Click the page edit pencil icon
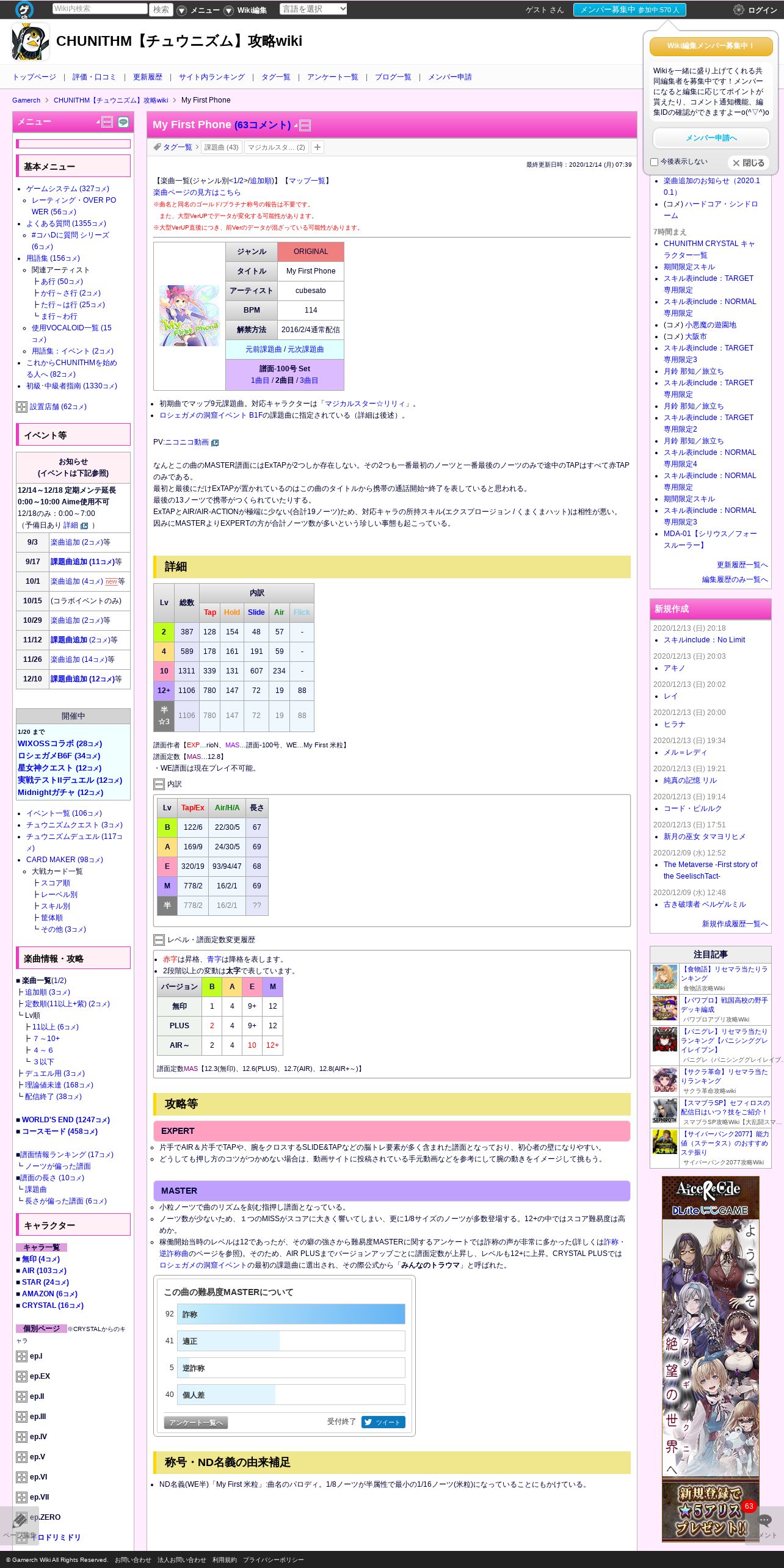The width and height of the screenshot is (784, 1568). point(20,1520)
